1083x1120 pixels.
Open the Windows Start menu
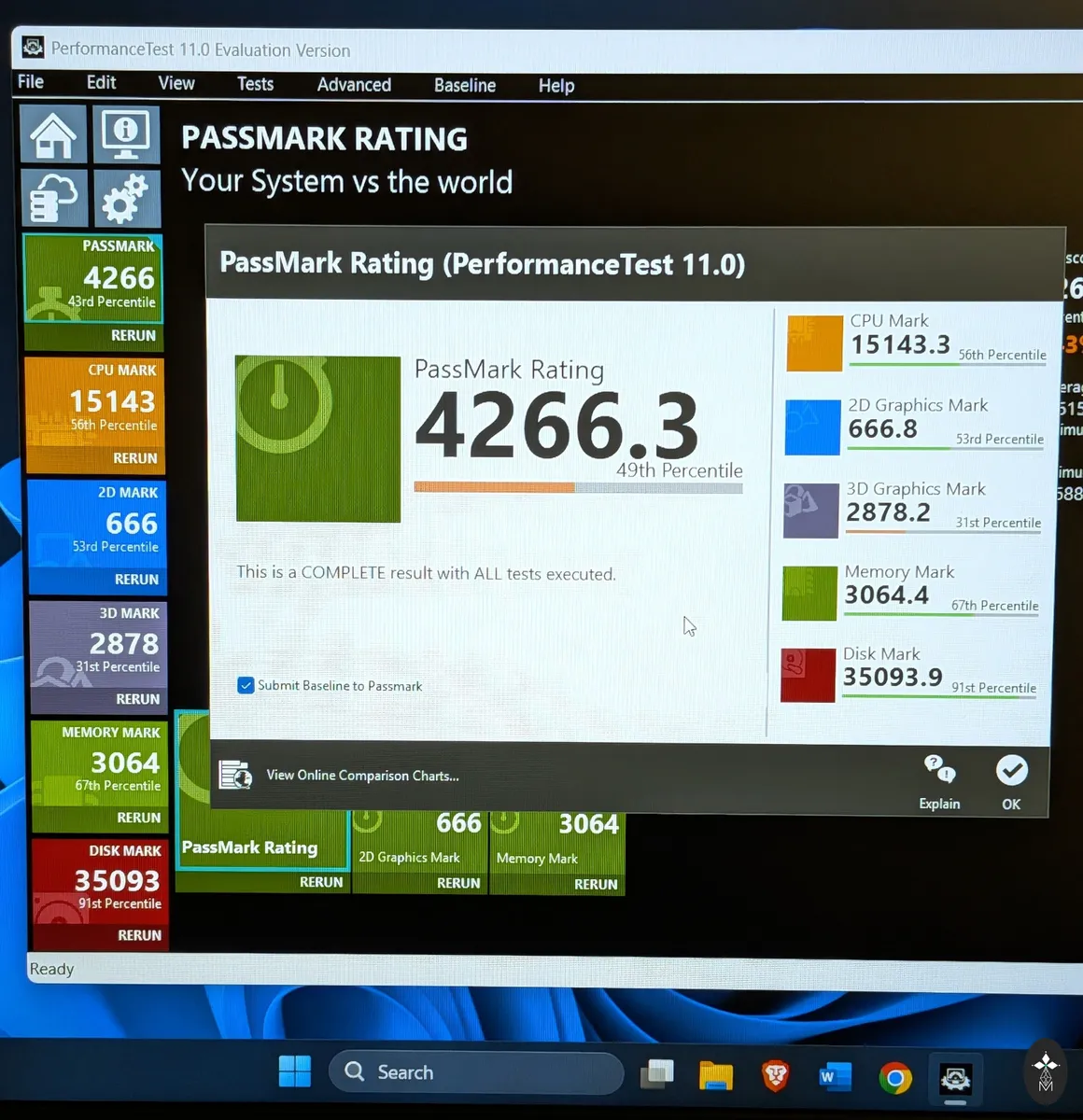[295, 1071]
